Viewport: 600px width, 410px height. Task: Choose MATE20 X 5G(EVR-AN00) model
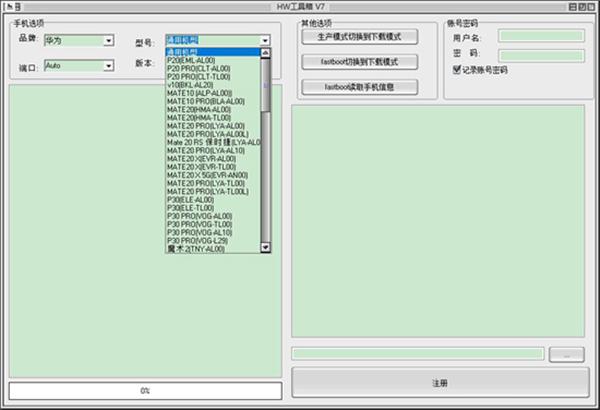[x=213, y=175]
